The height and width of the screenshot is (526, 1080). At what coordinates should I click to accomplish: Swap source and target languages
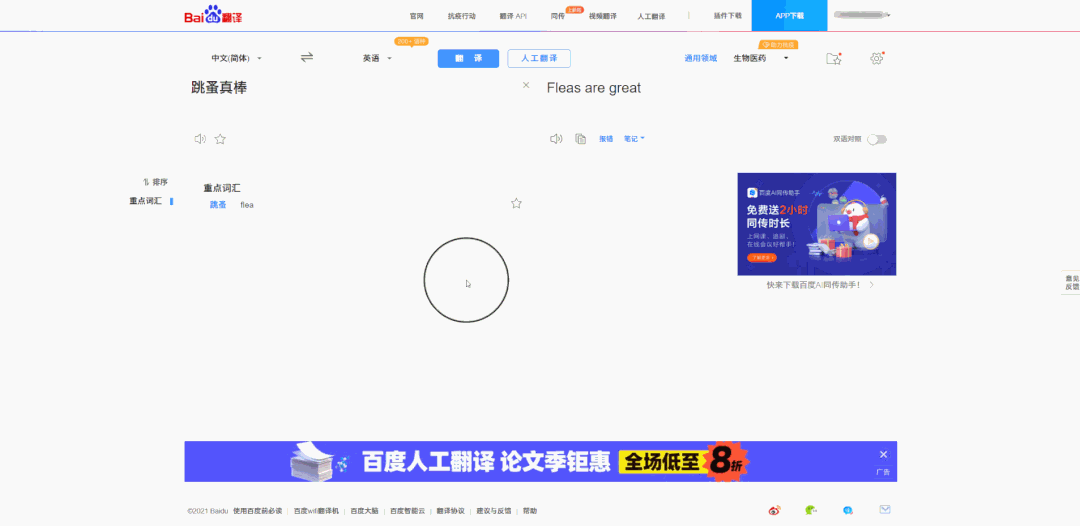(x=307, y=58)
